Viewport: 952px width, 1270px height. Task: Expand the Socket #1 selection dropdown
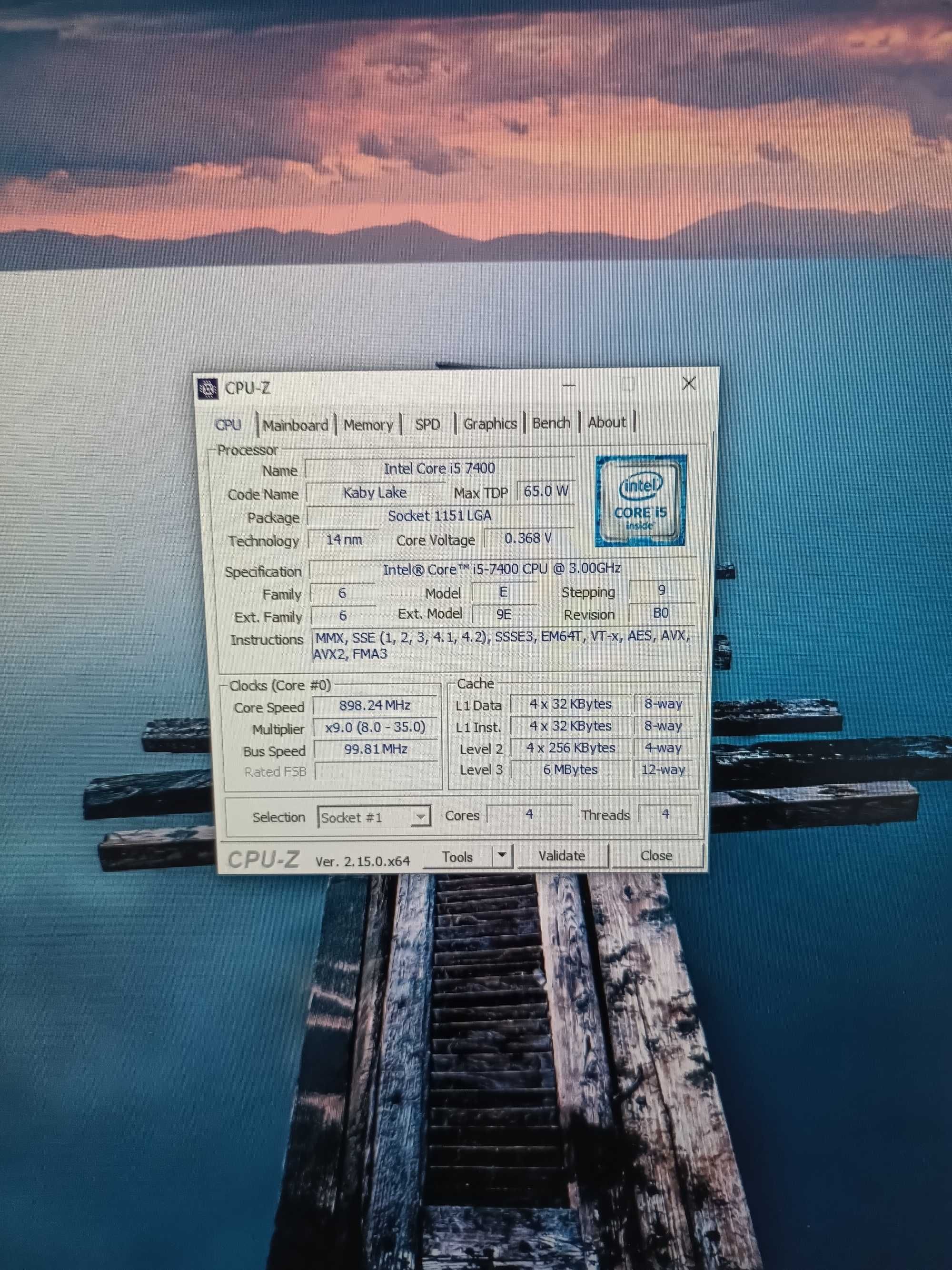[x=374, y=816]
